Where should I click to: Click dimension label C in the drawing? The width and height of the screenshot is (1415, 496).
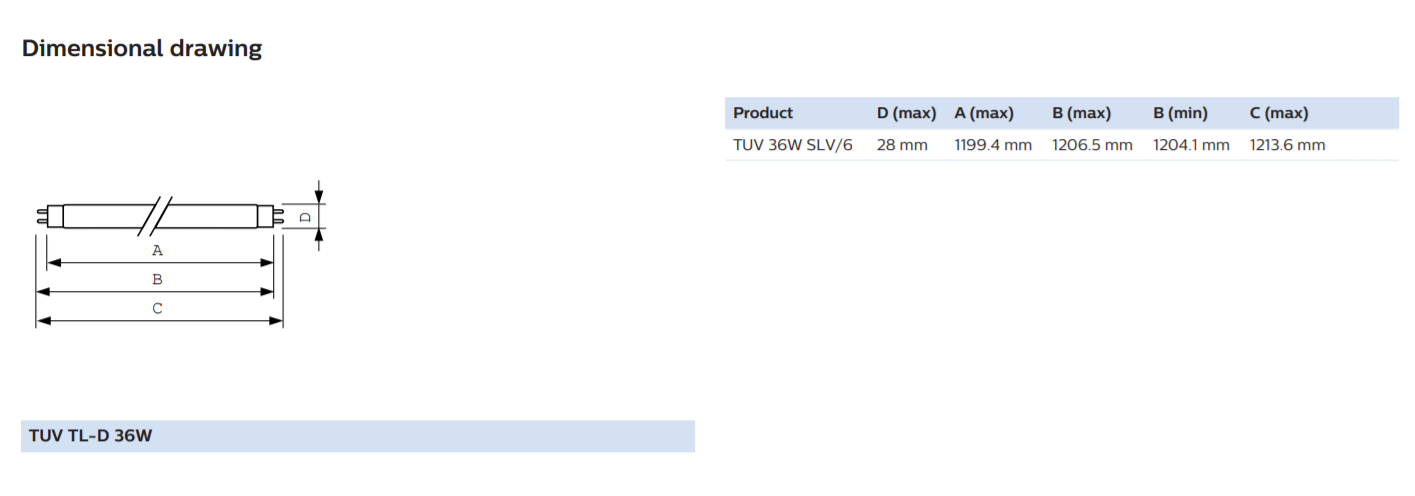pyautogui.click(x=157, y=309)
